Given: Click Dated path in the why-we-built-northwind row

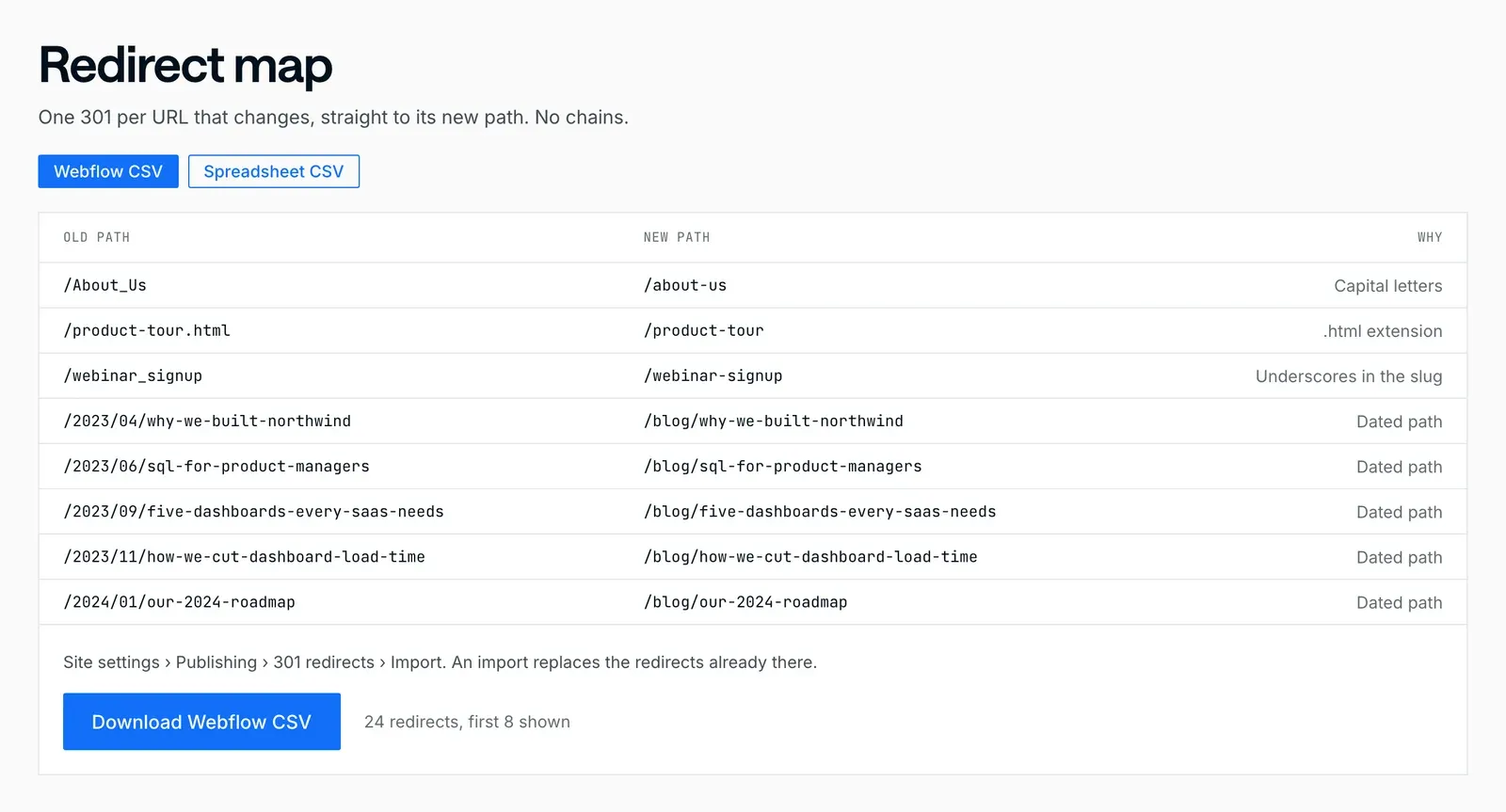Looking at the screenshot, I should coord(1399,422).
